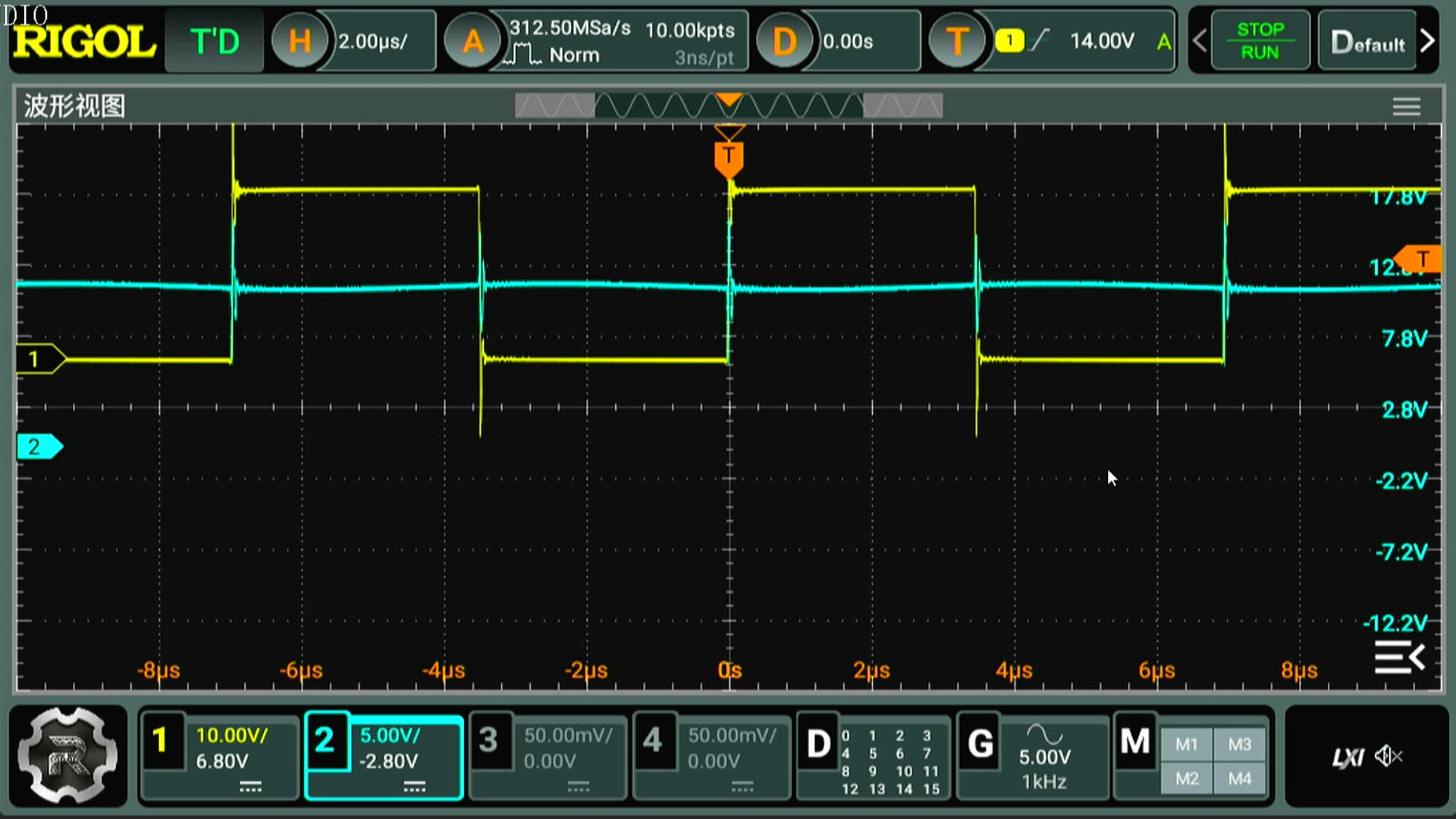Open the Rigol gear navigation menu
The image size is (1456, 819).
pos(68,756)
